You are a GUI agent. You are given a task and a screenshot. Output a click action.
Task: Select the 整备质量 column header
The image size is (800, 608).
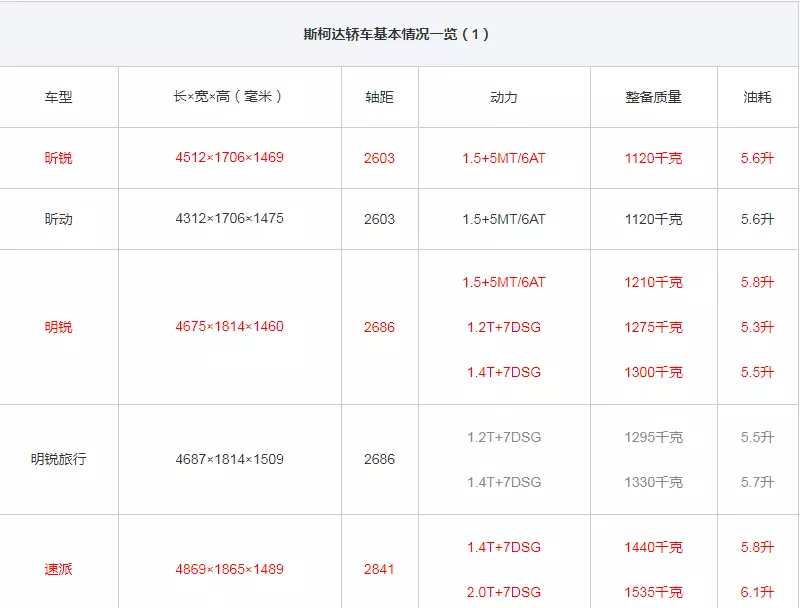point(653,97)
